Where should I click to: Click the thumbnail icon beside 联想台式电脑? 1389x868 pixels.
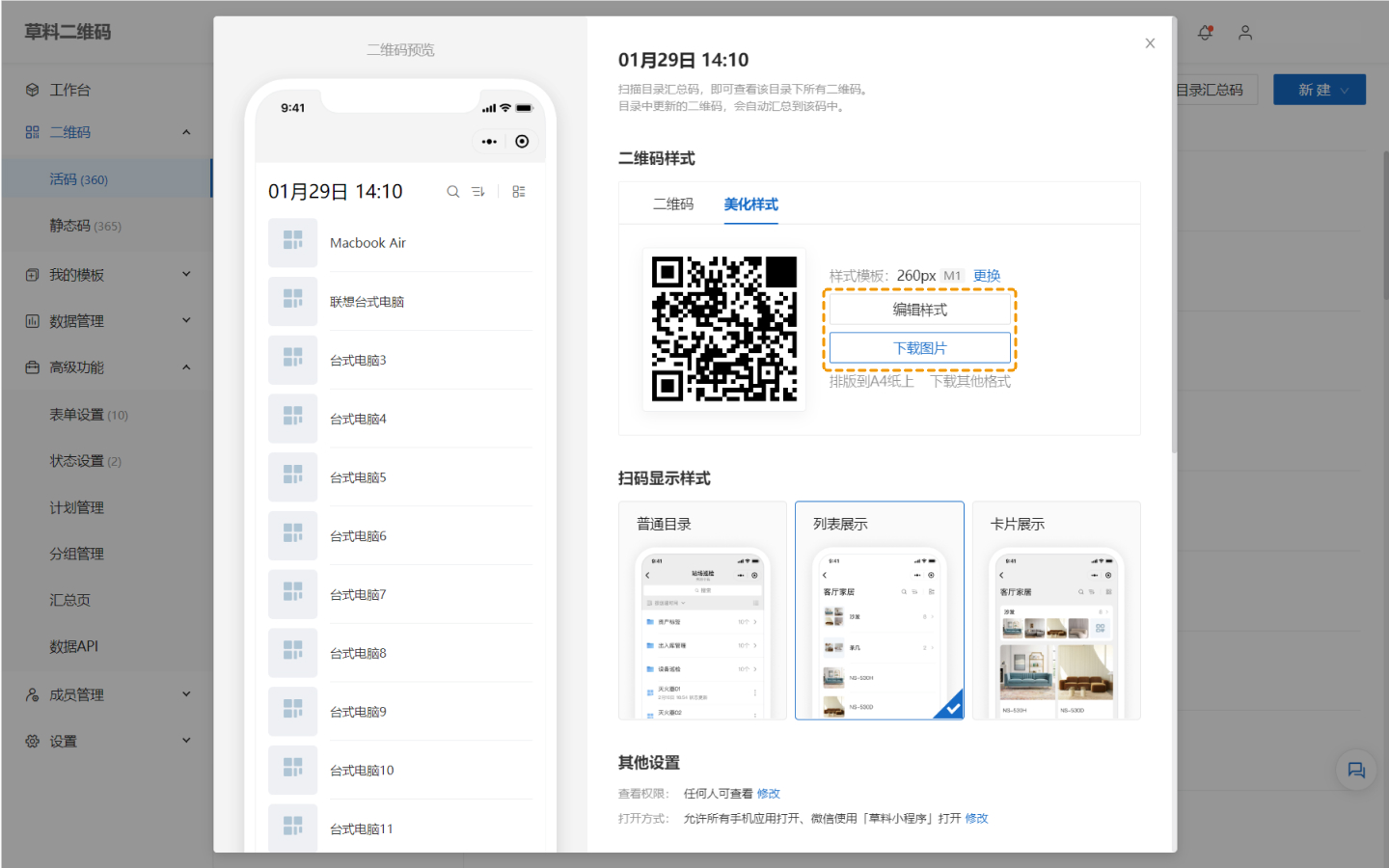click(x=293, y=302)
